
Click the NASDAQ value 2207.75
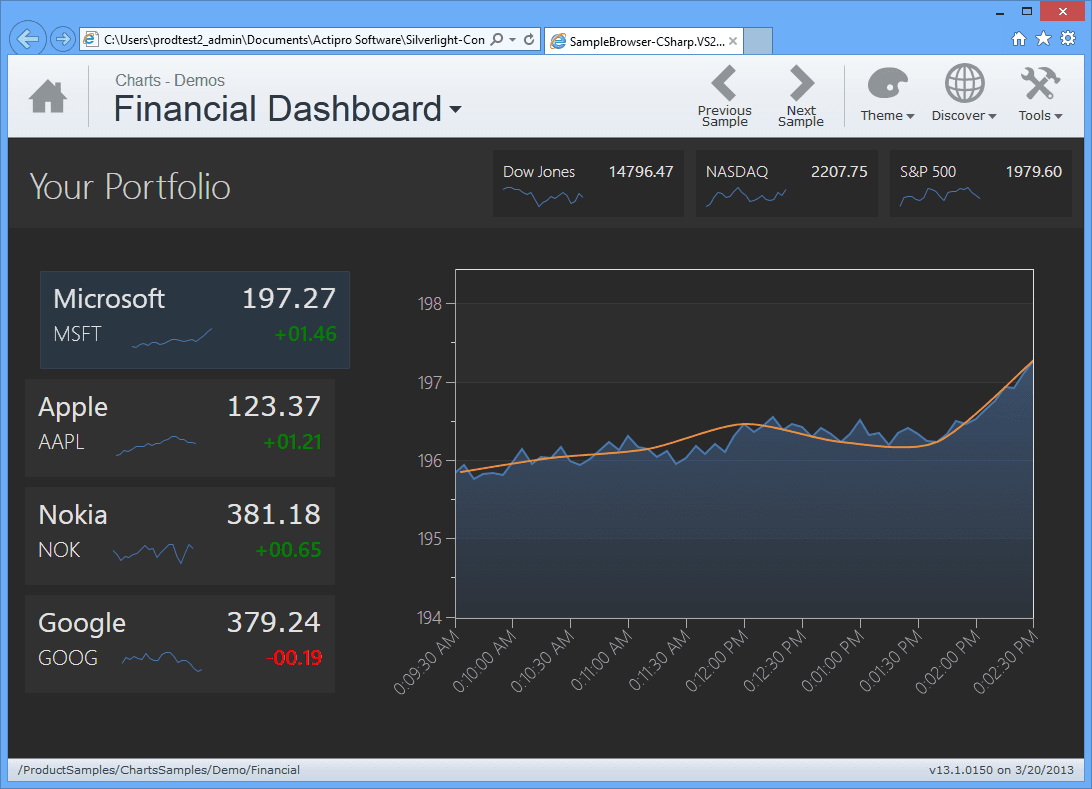pos(839,171)
